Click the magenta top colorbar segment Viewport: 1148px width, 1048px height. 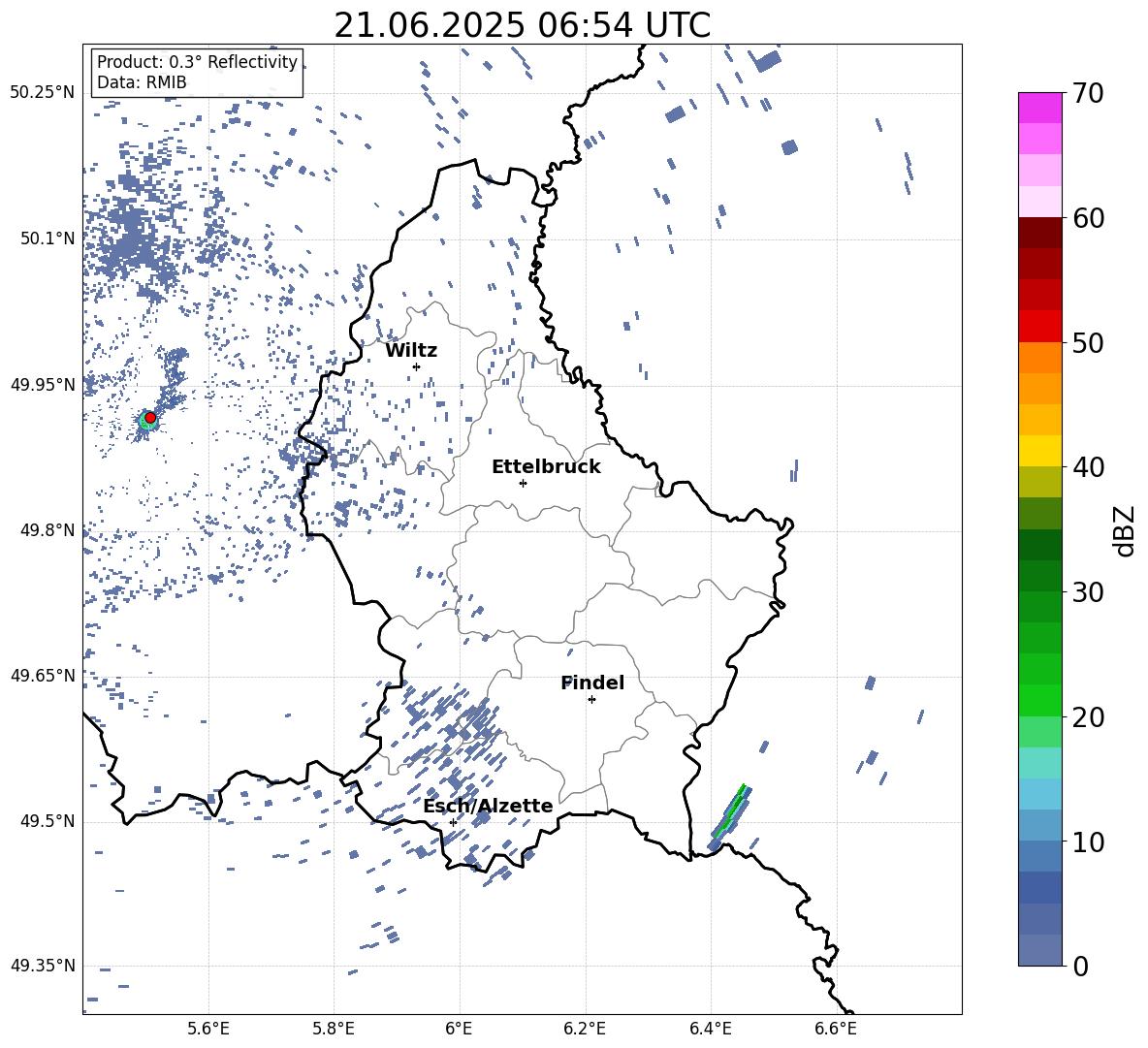pos(1039,109)
